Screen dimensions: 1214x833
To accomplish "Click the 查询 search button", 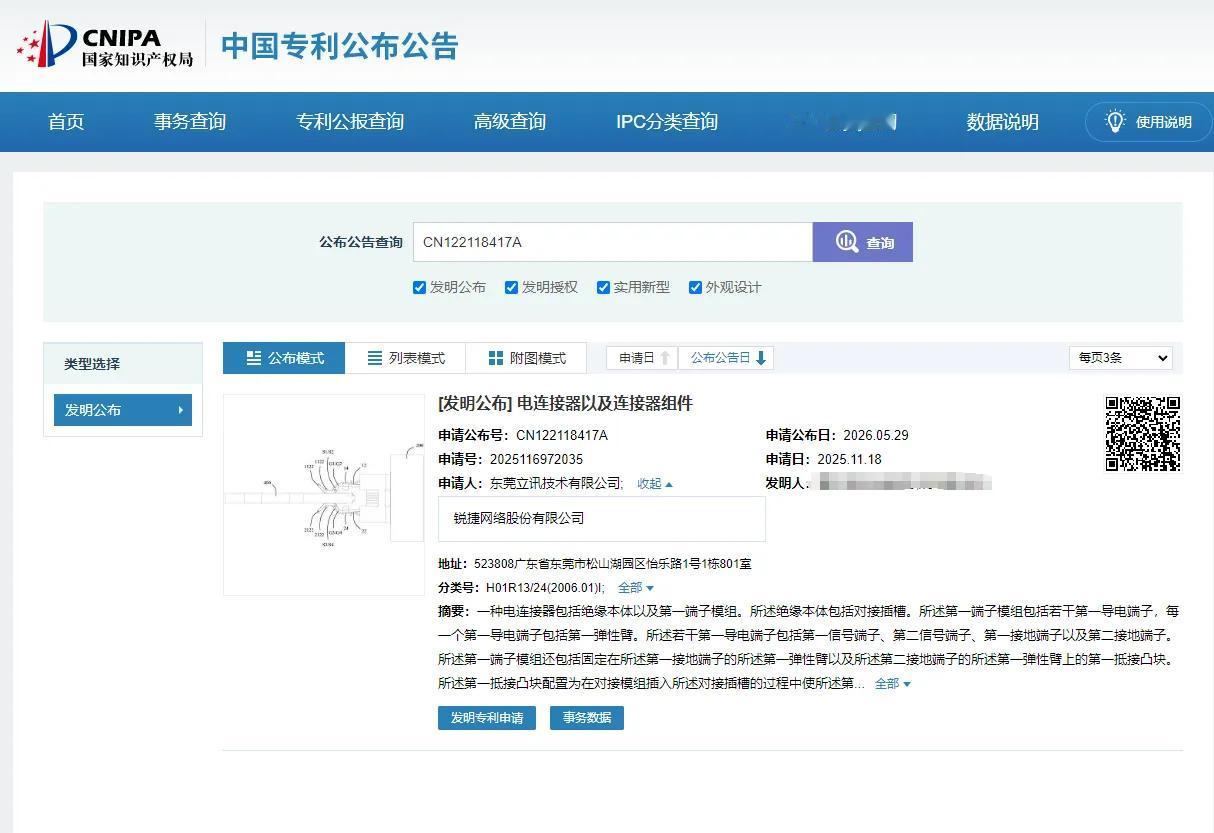I will (863, 242).
